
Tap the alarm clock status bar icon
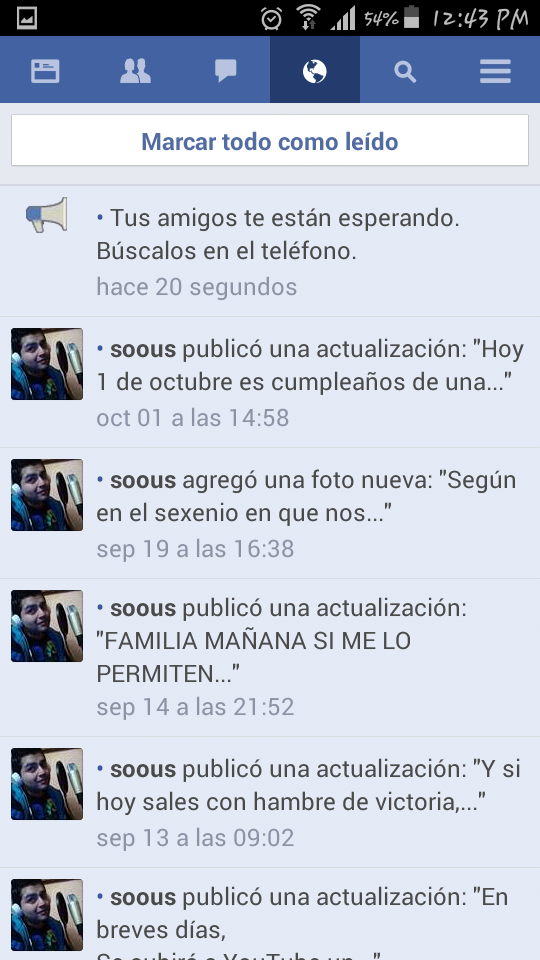[271, 18]
